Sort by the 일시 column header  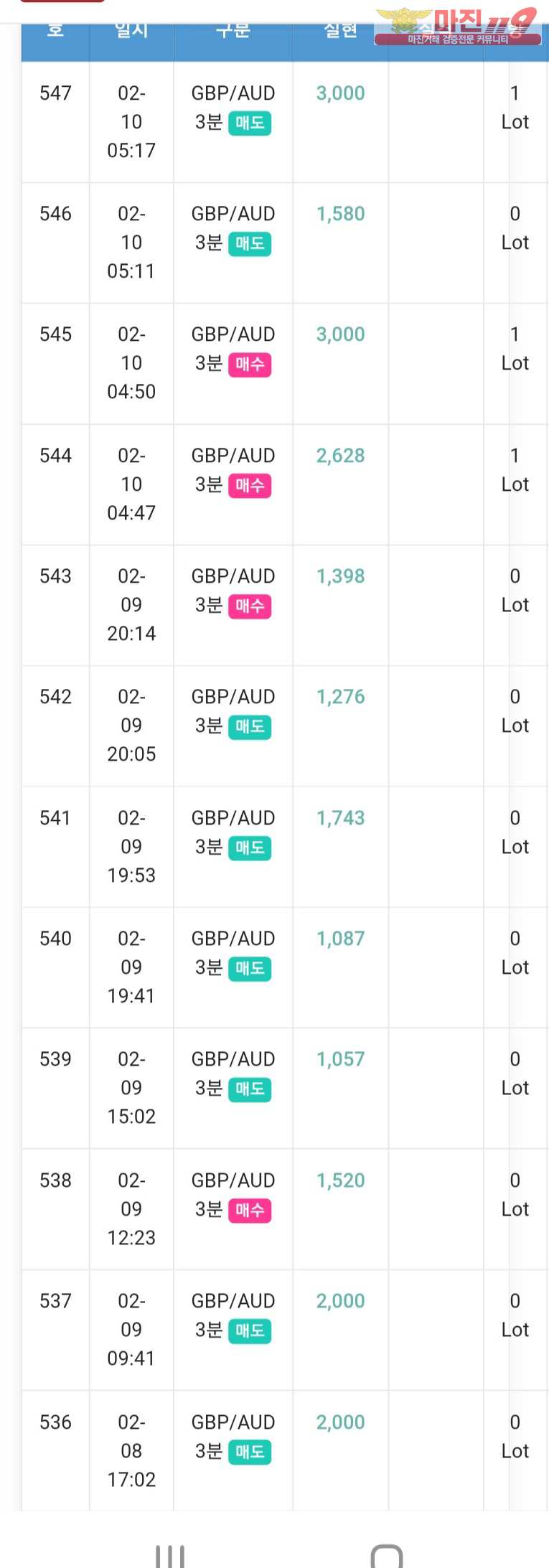[131, 32]
